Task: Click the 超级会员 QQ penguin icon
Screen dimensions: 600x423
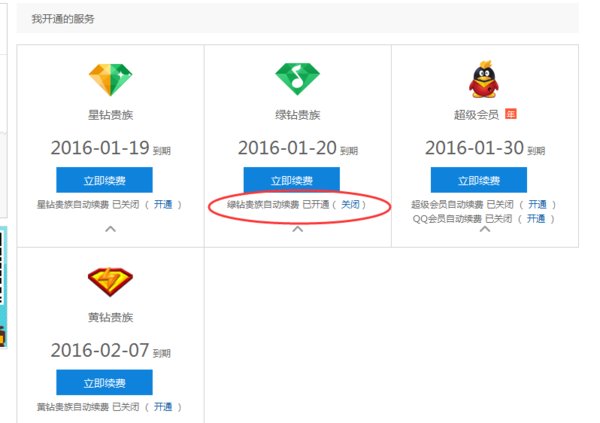Action: tap(484, 79)
